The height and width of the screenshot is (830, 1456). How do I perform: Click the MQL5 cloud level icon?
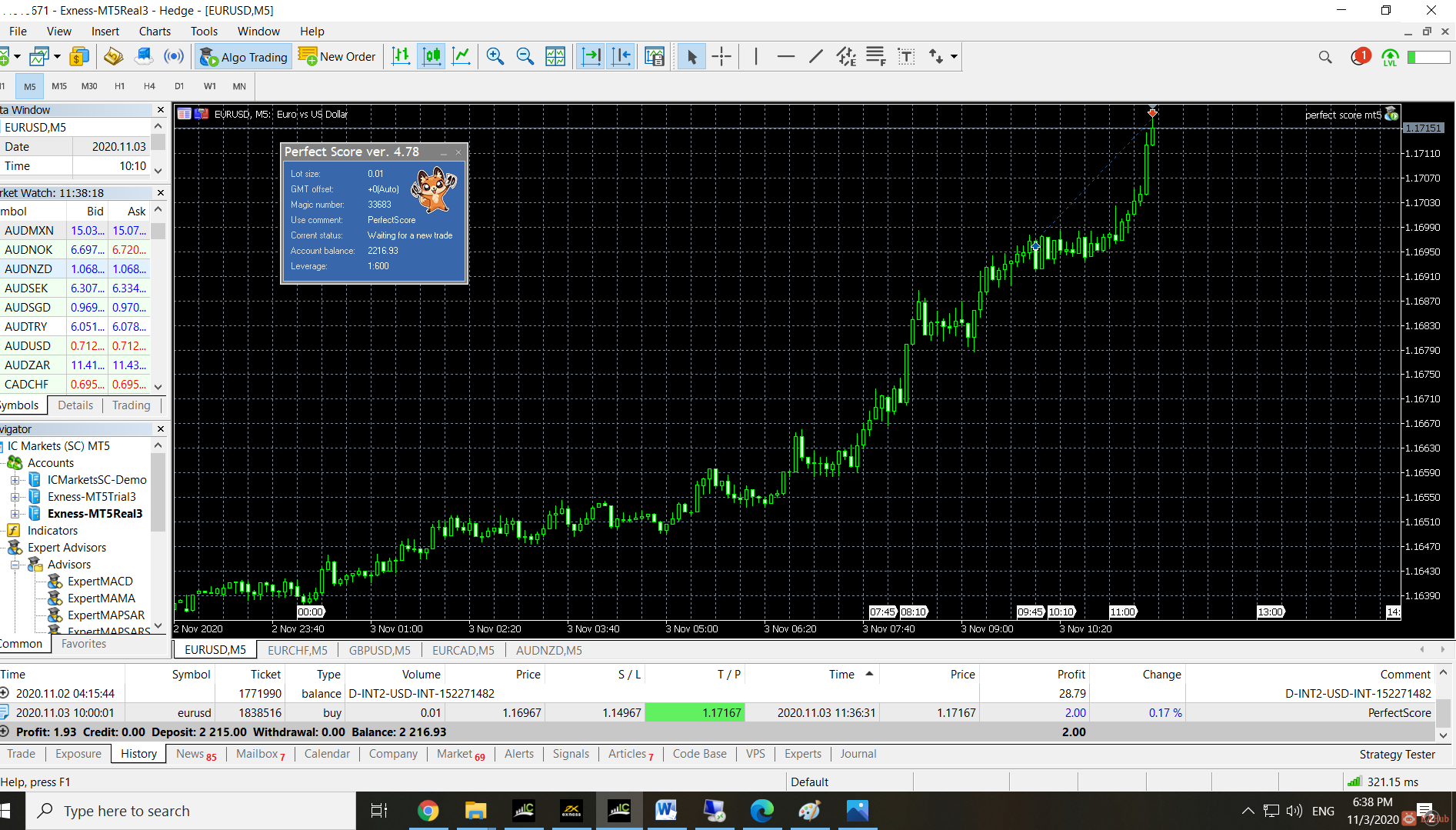(x=1390, y=57)
